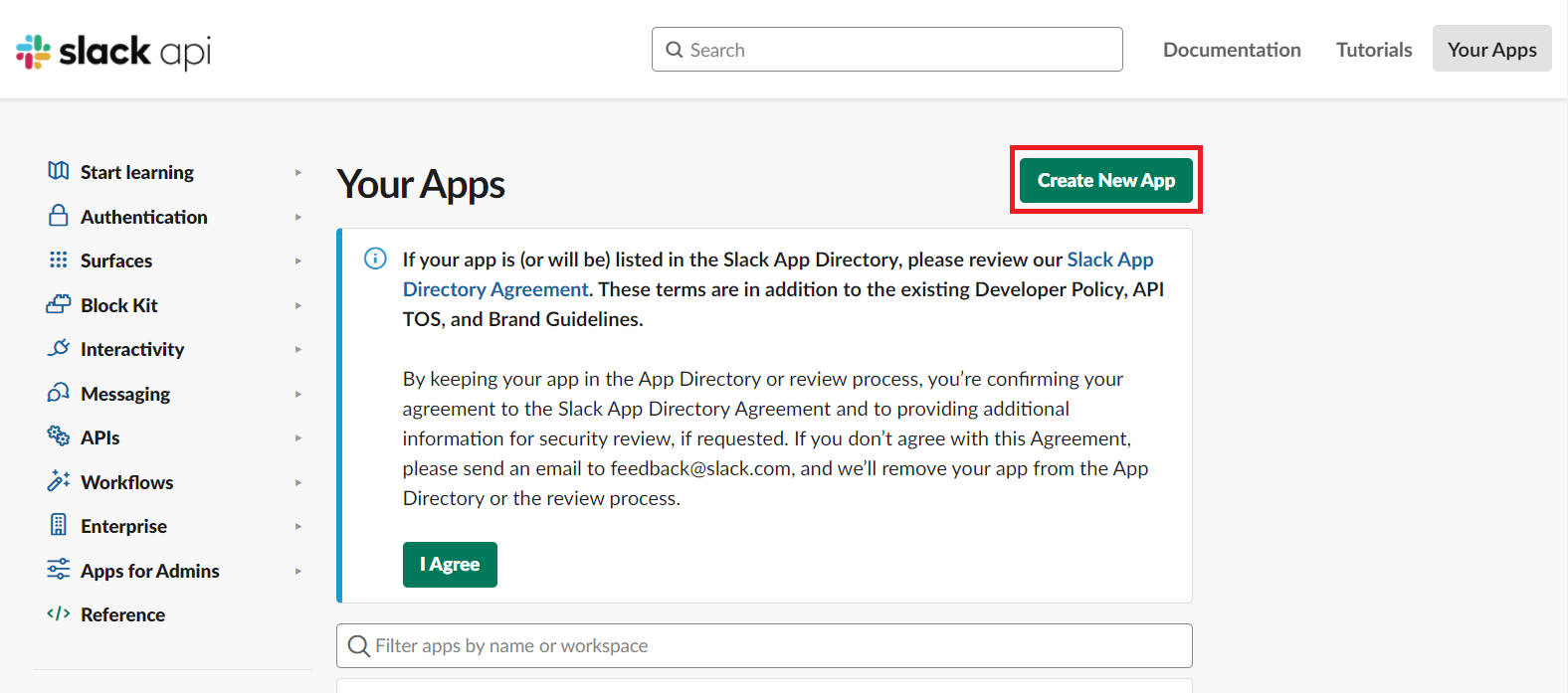Expand the Start learning section arrow

[298, 172]
